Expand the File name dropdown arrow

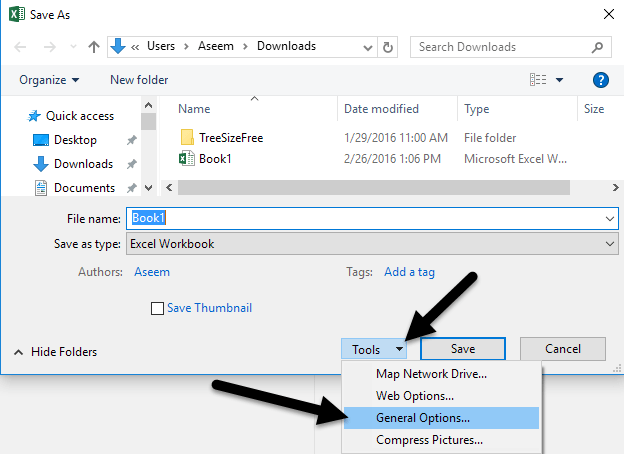(609, 218)
